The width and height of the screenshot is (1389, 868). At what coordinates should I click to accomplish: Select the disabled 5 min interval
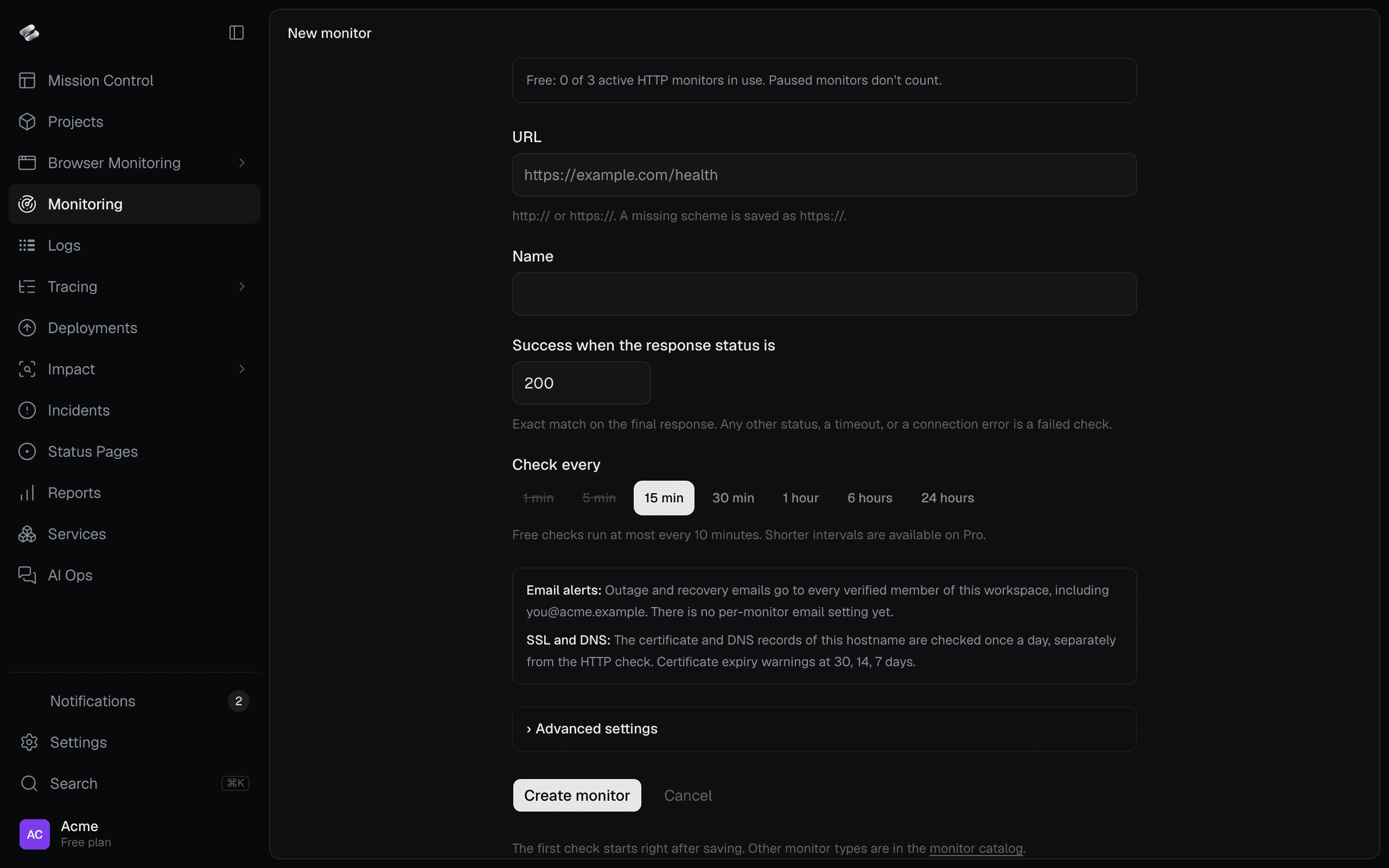[x=598, y=497]
